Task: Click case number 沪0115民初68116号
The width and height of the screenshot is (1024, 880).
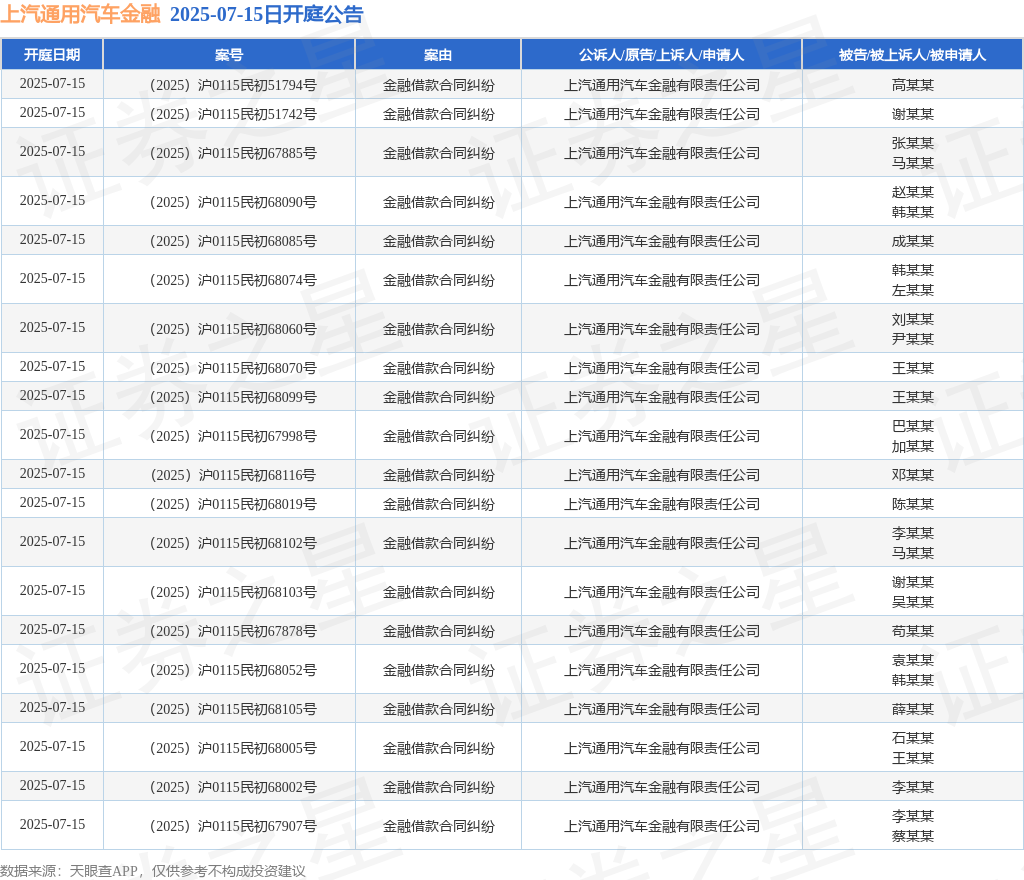Action: [257, 475]
